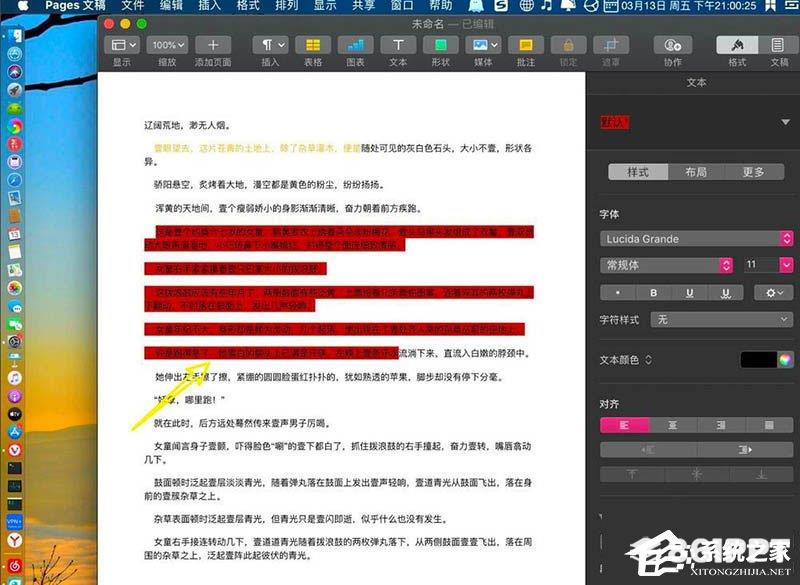Click the bell notification menu bar icon
800x585 pixels.
tap(569, 6)
